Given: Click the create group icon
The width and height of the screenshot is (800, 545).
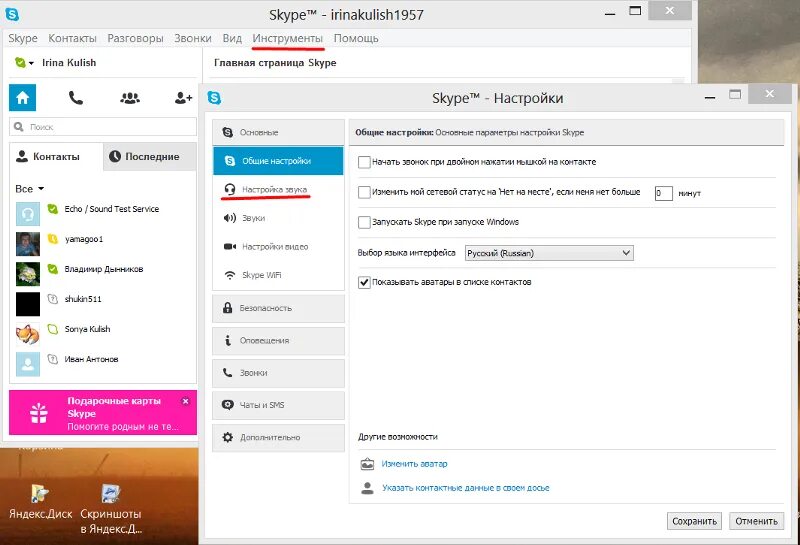Looking at the screenshot, I should (130, 97).
